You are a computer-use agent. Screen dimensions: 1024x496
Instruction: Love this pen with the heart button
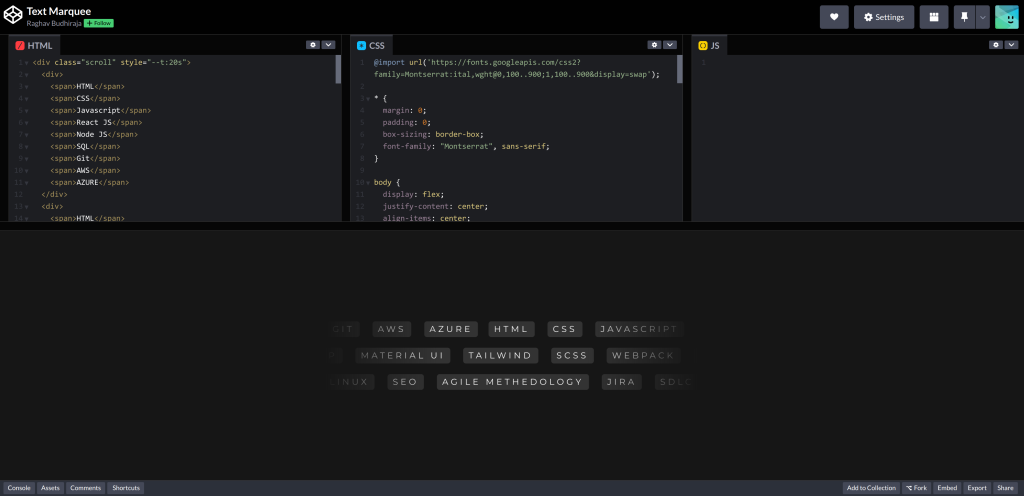coord(834,17)
